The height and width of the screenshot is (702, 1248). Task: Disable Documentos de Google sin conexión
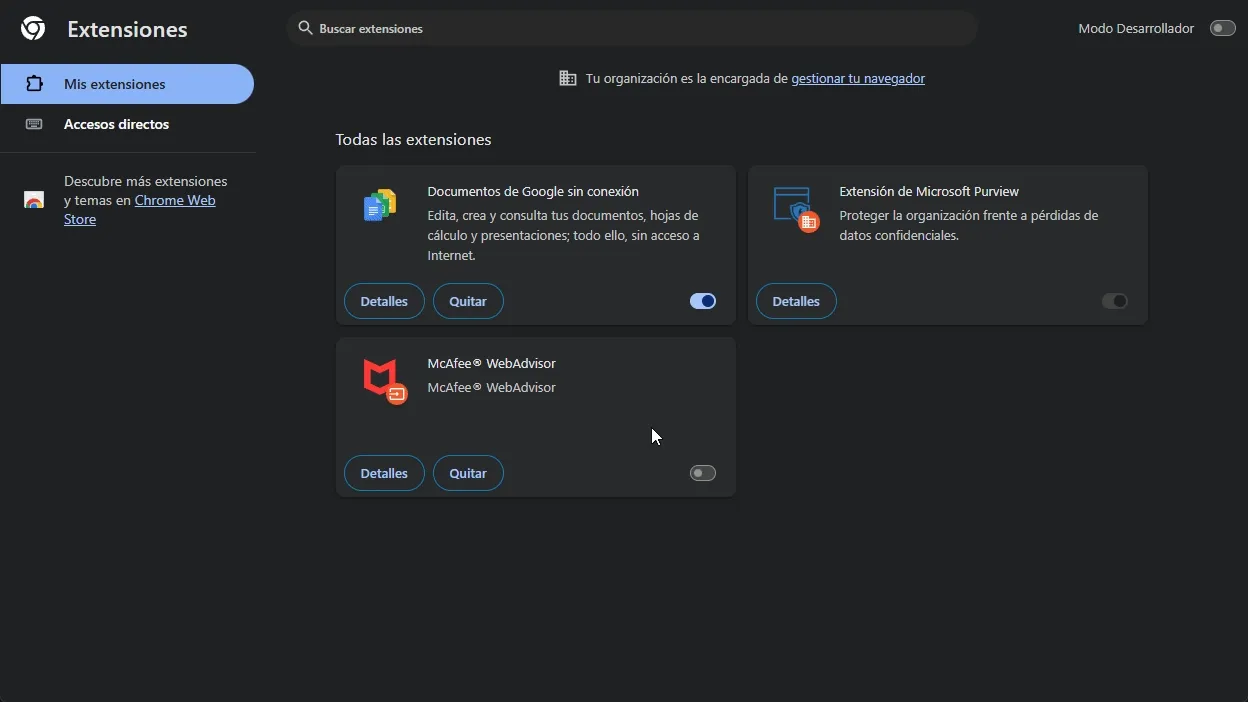[703, 301]
